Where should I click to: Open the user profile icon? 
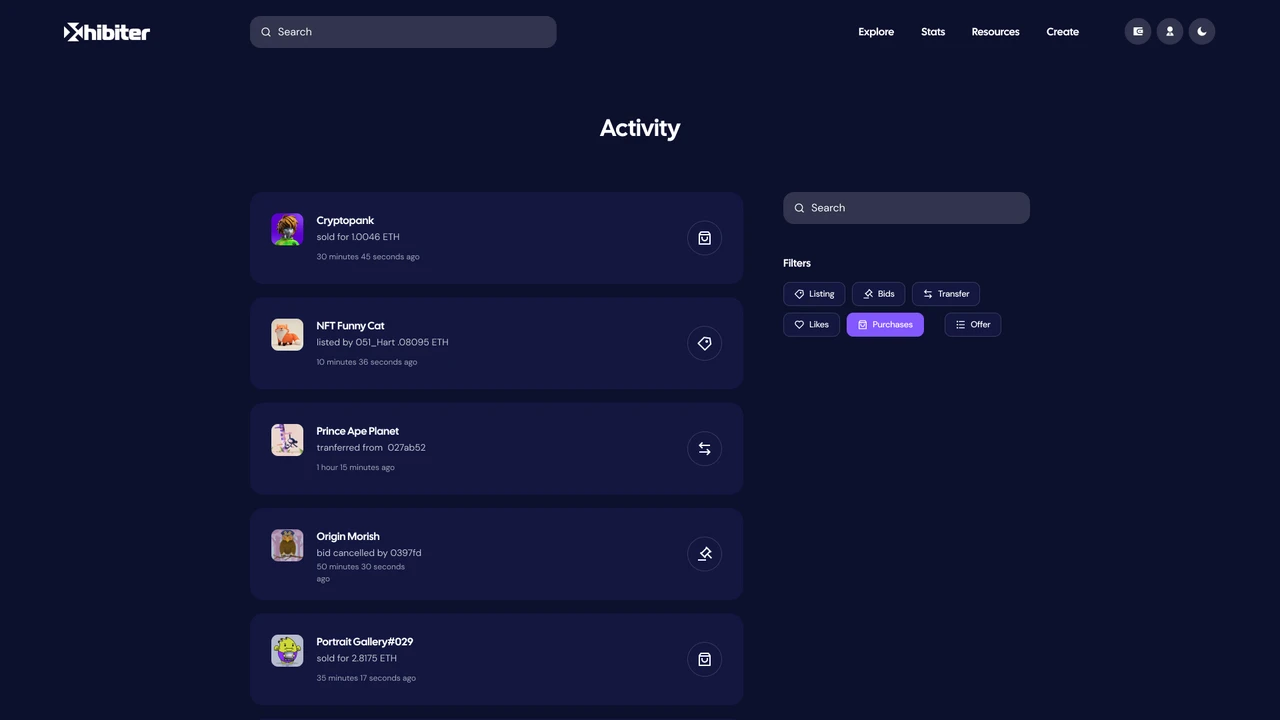tap(1170, 32)
